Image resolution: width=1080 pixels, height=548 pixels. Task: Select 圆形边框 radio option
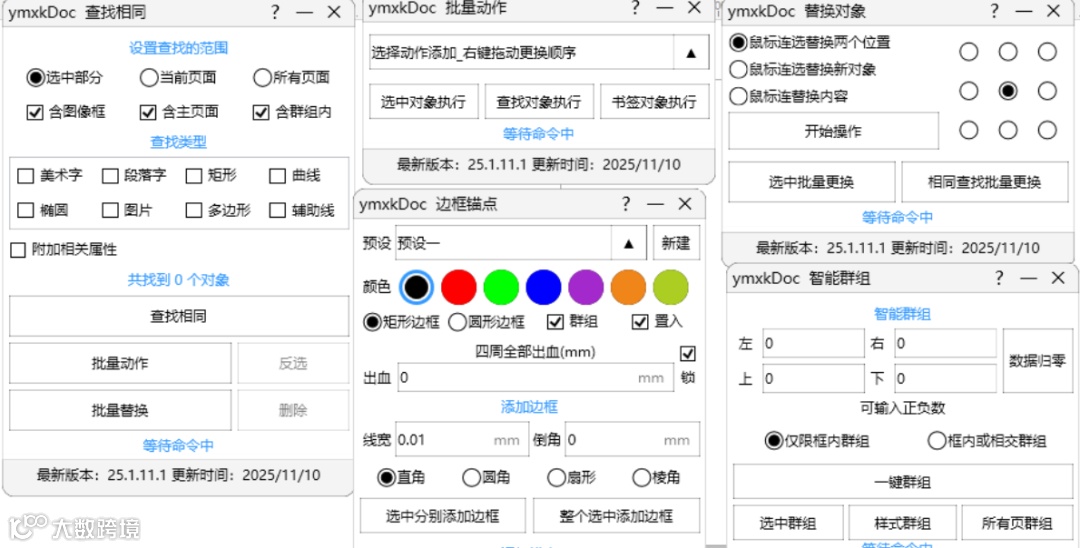coord(487,322)
